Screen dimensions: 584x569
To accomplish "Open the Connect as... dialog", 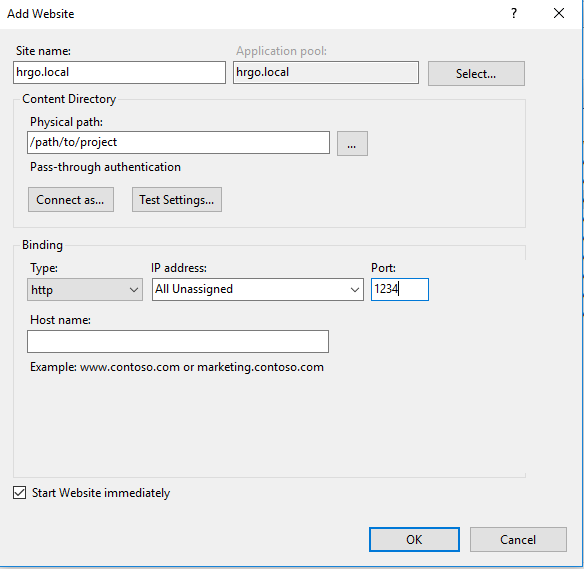I will point(71,200).
